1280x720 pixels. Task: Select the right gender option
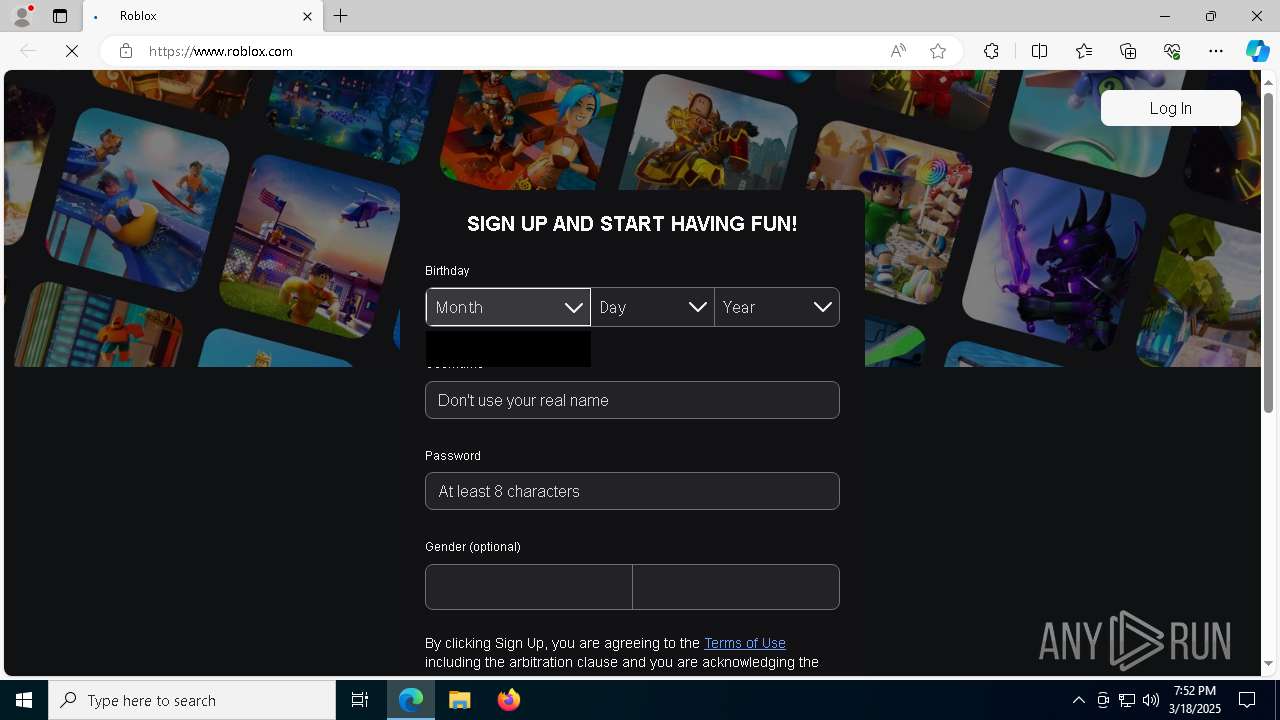(736, 587)
